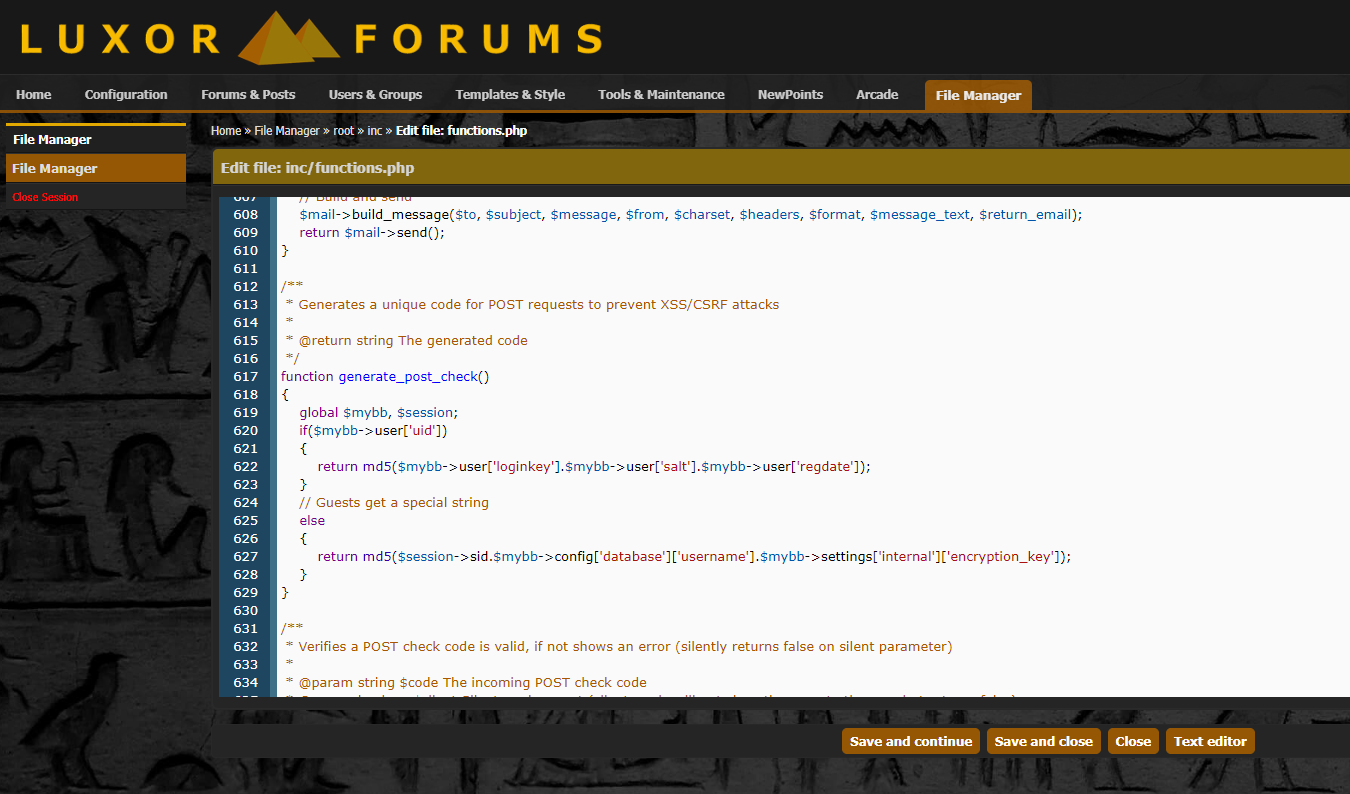Screen dimensions: 1350x794
Task: Click 'Edit file: functions.php' breadcrumb text
Action: coord(461,131)
